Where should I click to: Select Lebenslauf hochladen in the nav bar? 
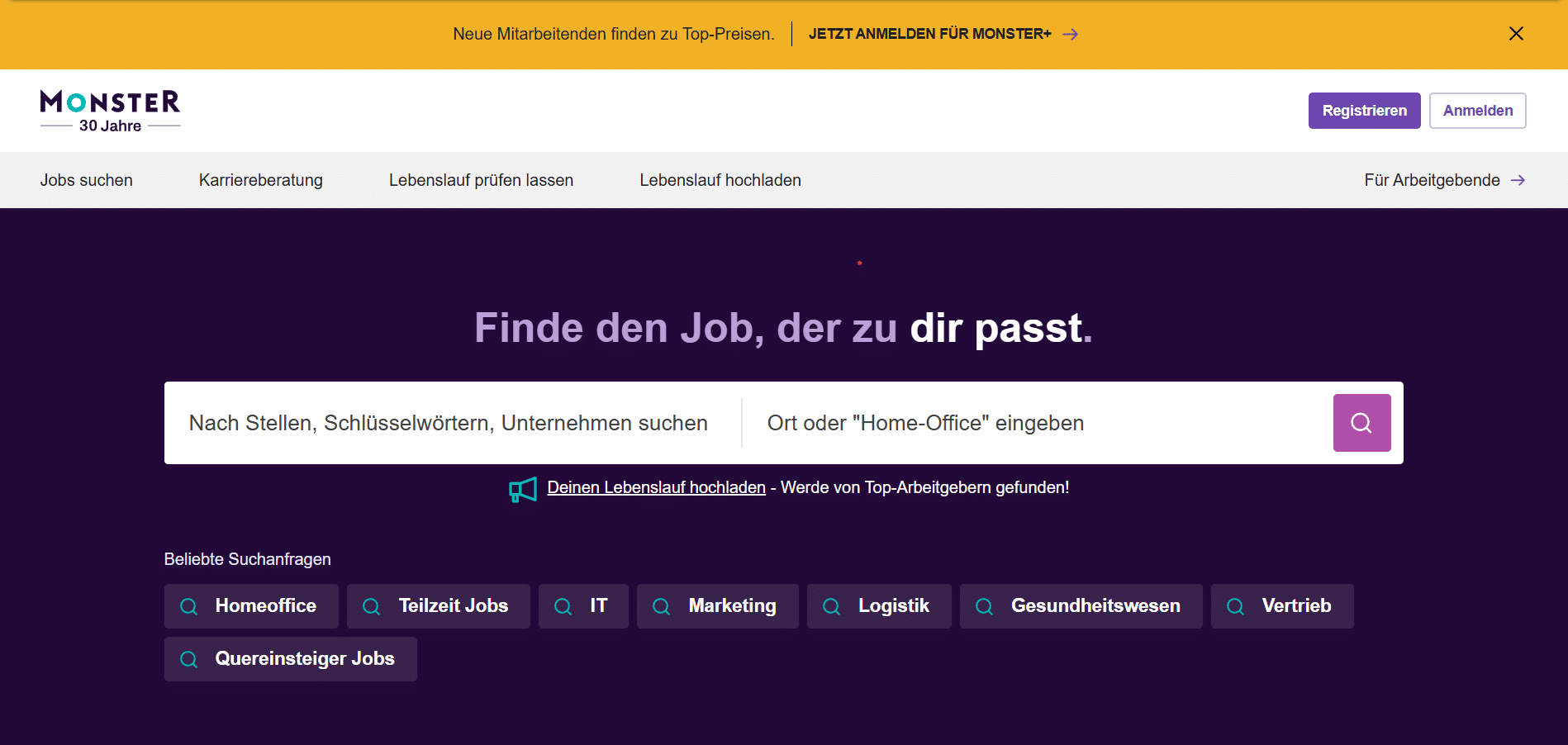click(720, 180)
